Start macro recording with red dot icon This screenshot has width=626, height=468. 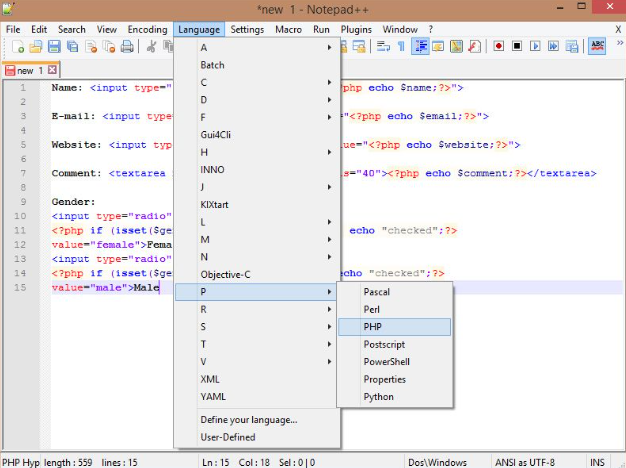[498, 46]
